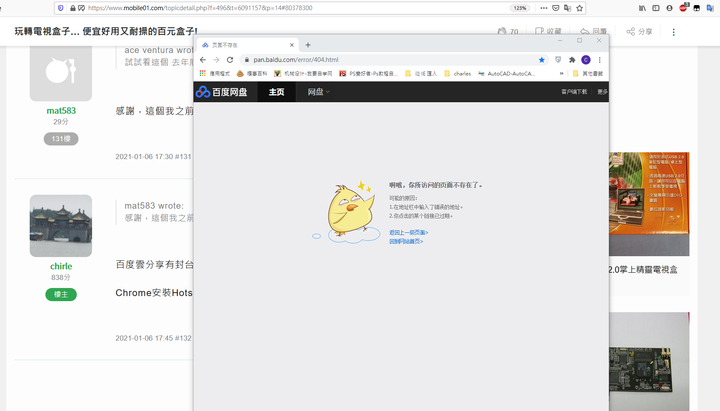
Task: Click the return to homepage link under the chick
Action: [406, 242]
